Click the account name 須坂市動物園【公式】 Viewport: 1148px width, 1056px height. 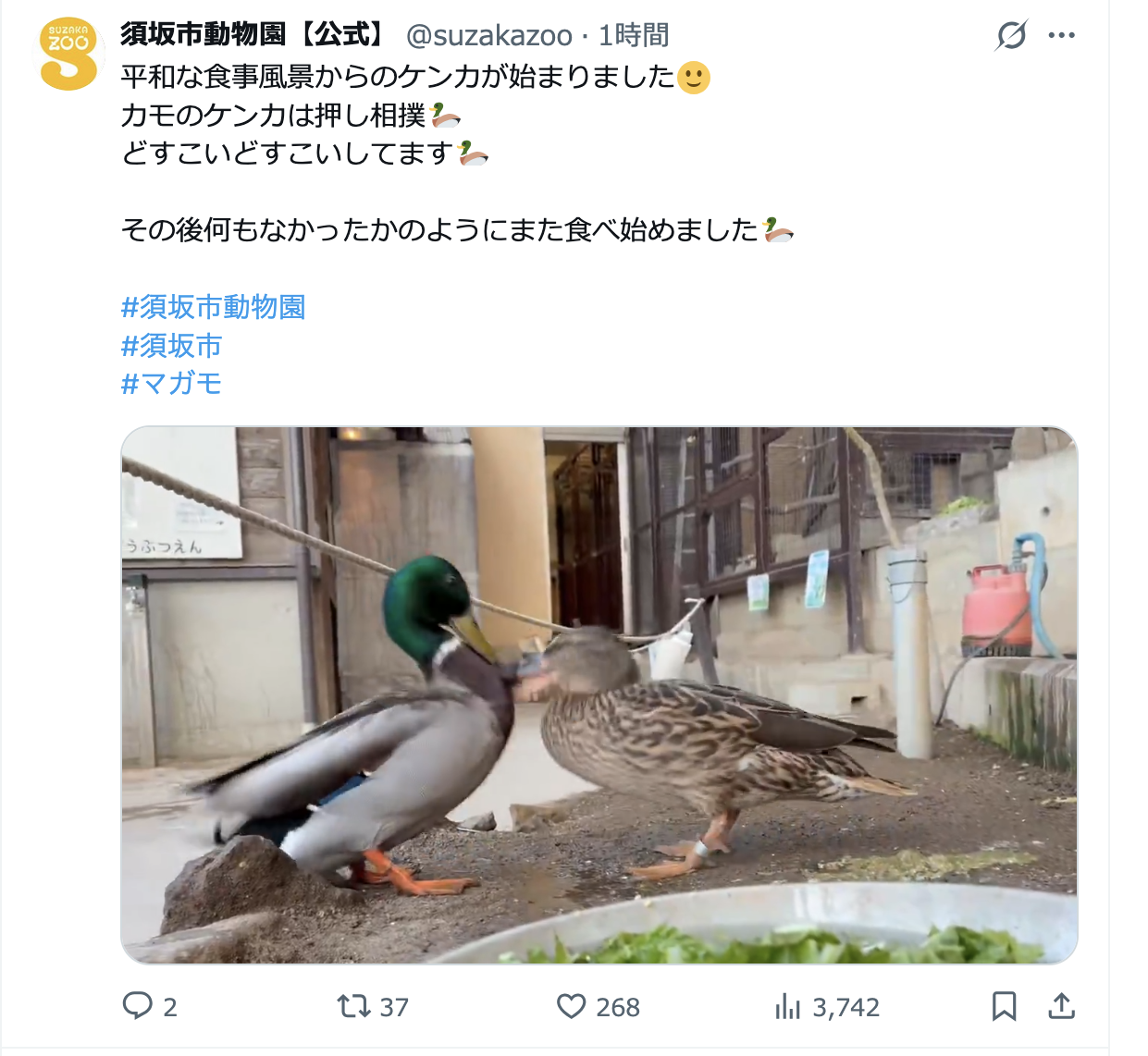(253, 35)
